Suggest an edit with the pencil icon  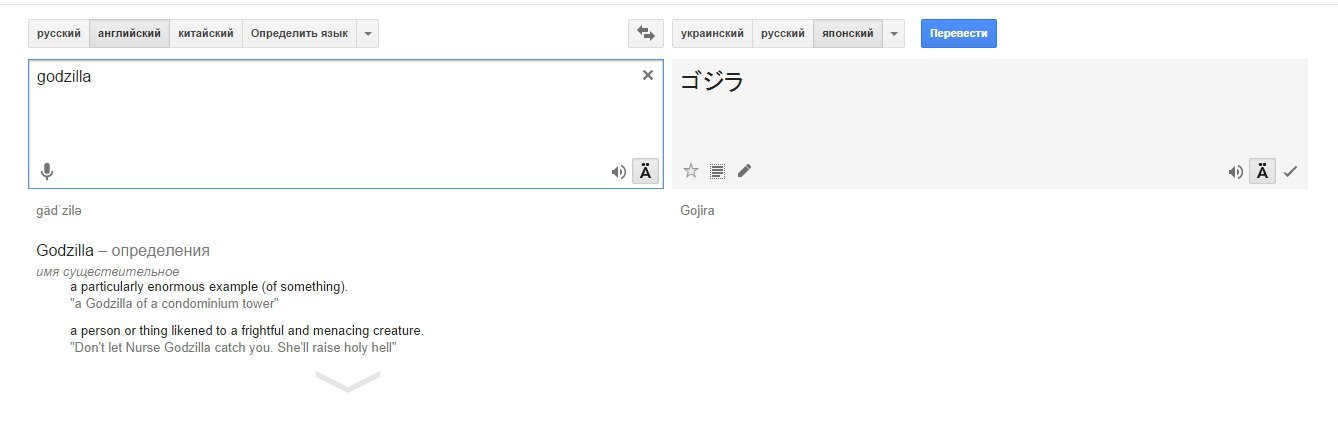[744, 171]
